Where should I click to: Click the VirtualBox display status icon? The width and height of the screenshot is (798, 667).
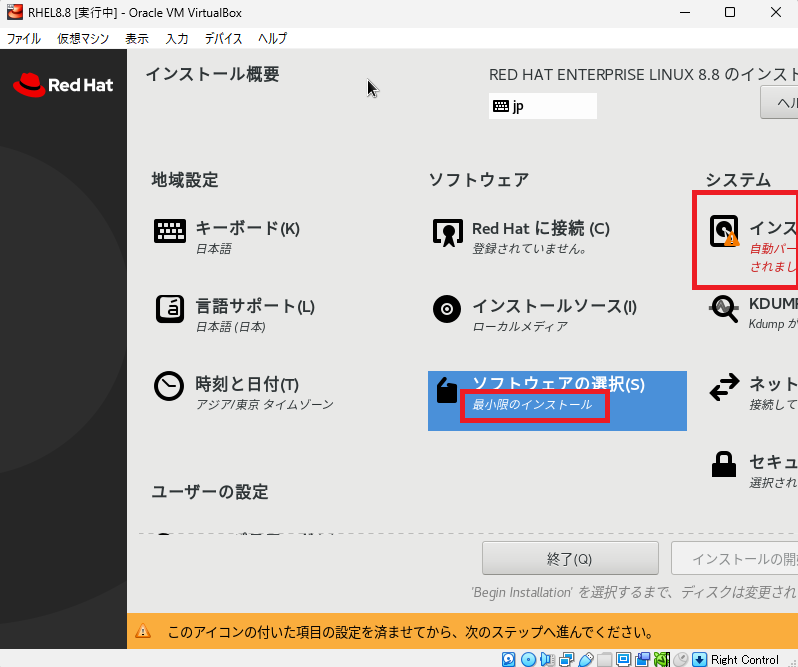pos(623,659)
